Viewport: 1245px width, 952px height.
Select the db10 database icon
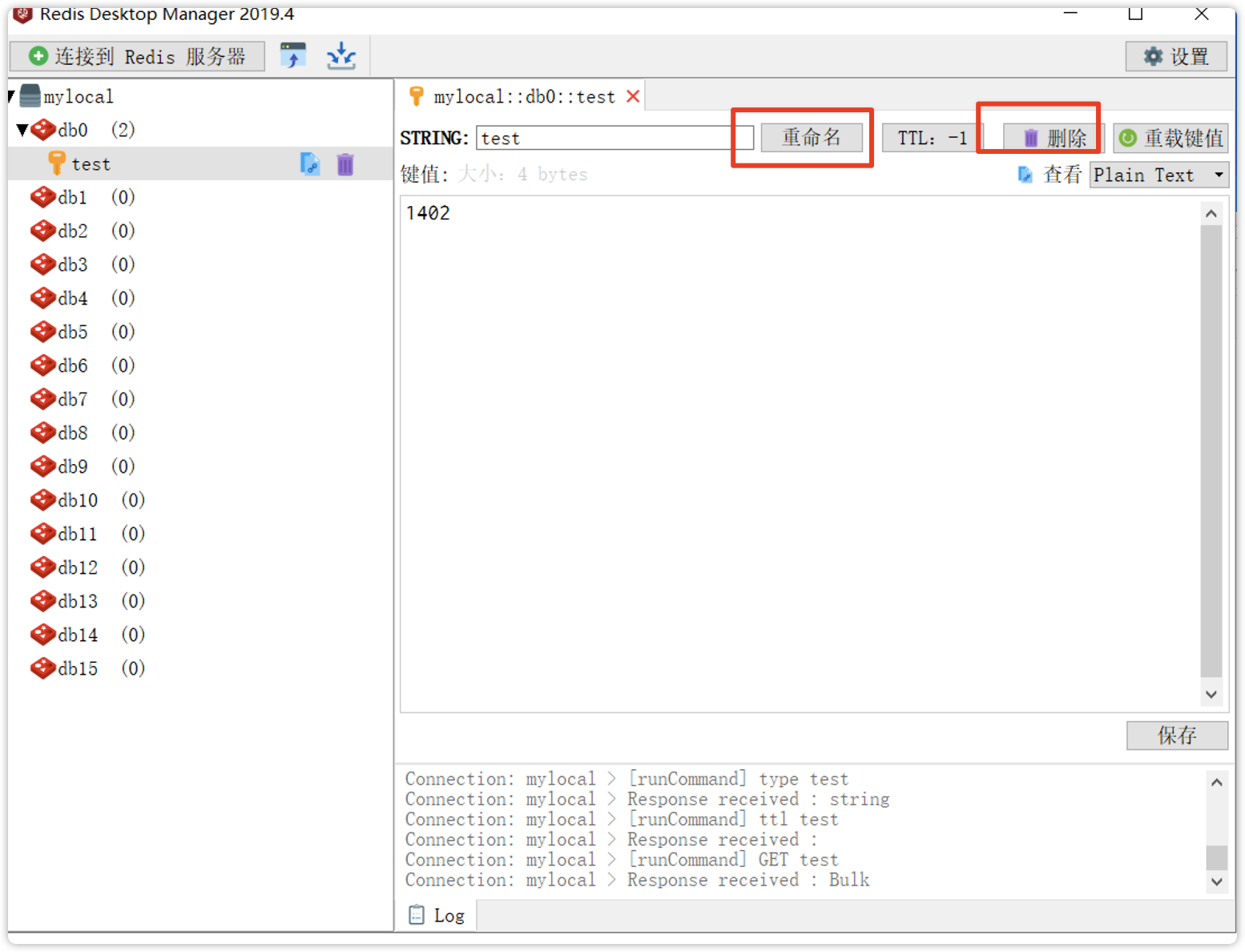(x=42, y=500)
